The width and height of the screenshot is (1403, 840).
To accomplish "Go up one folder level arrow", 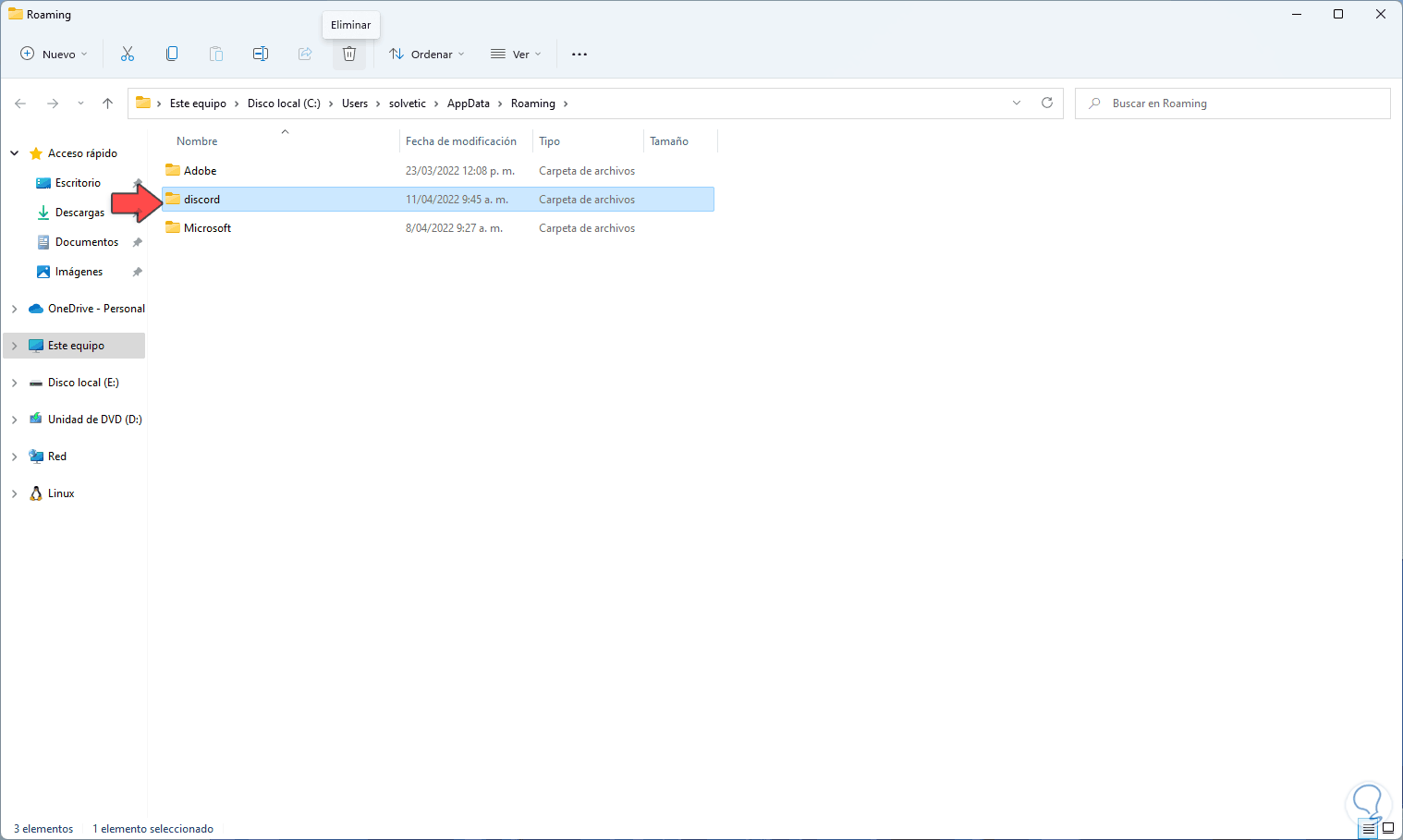I will (x=108, y=103).
